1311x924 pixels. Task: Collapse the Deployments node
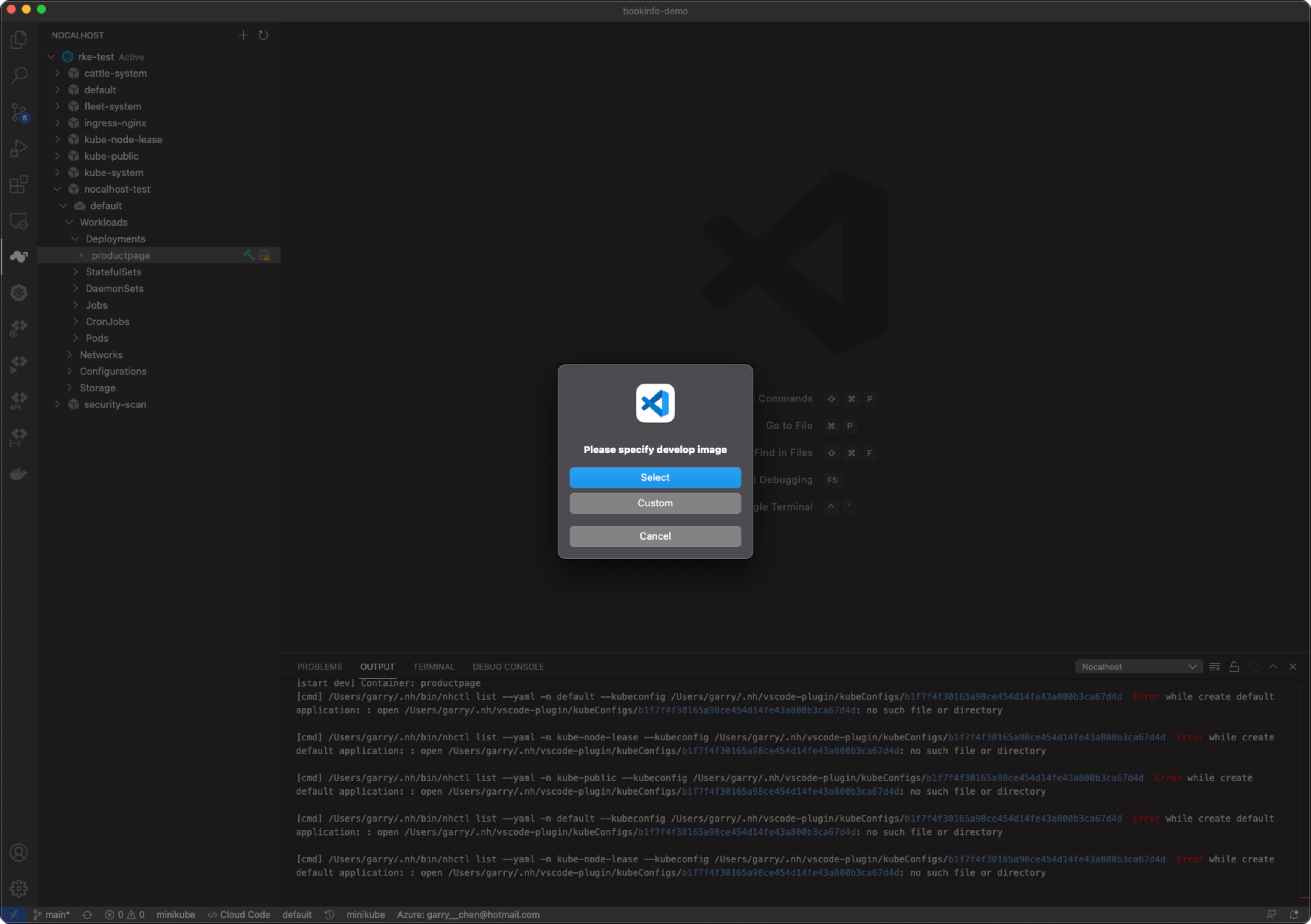point(75,239)
